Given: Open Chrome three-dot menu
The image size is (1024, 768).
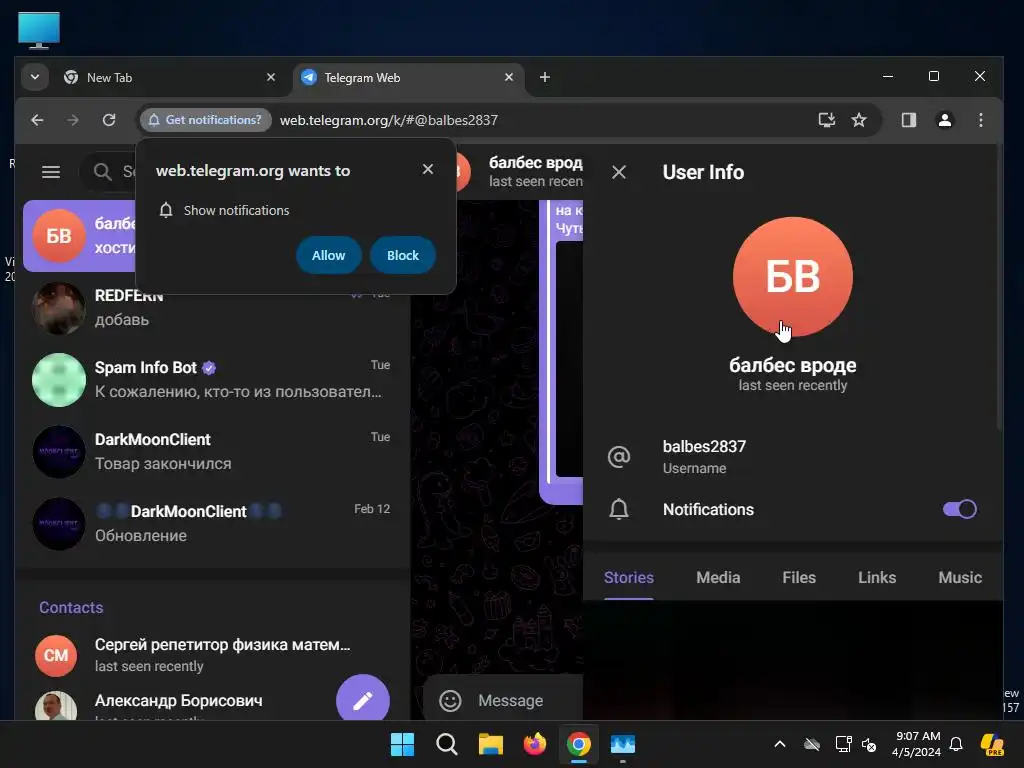Looking at the screenshot, I should tap(980, 120).
